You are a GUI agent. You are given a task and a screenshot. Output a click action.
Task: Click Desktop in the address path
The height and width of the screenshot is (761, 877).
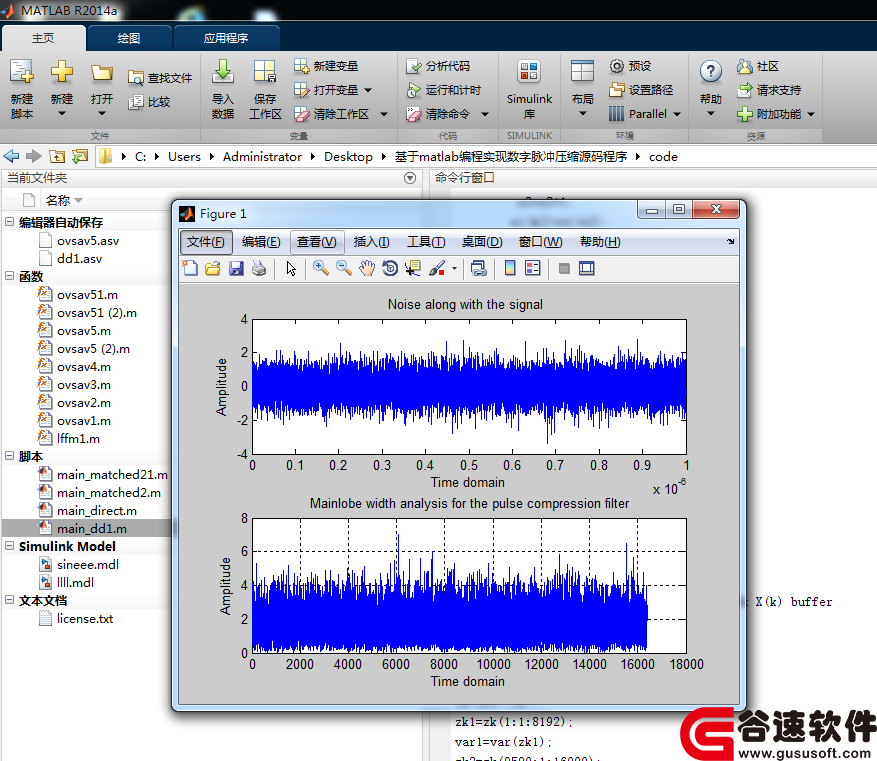pyautogui.click(x=348, y=157)
